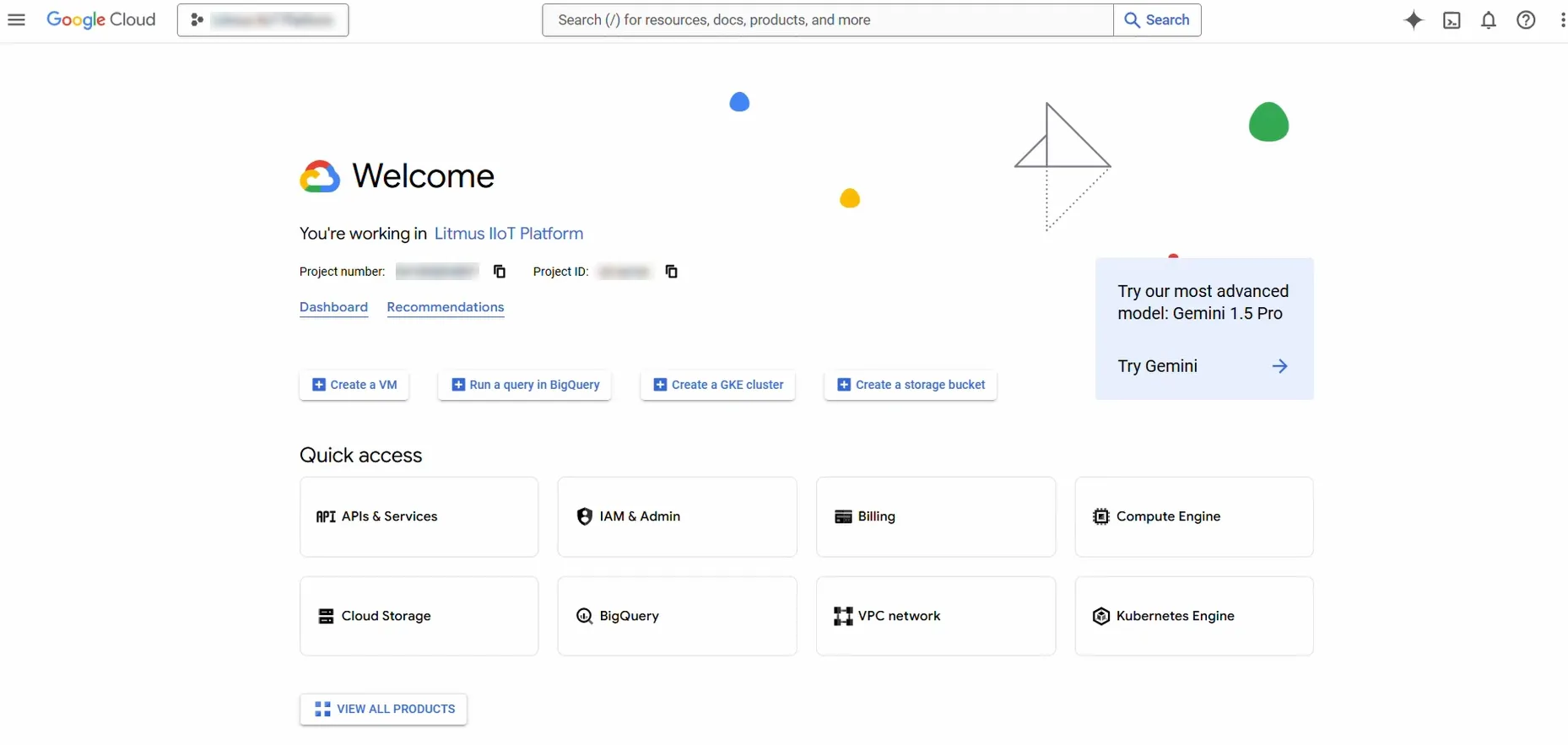
Task: Open APIs & Services quick access card
Action: [419, 517]
